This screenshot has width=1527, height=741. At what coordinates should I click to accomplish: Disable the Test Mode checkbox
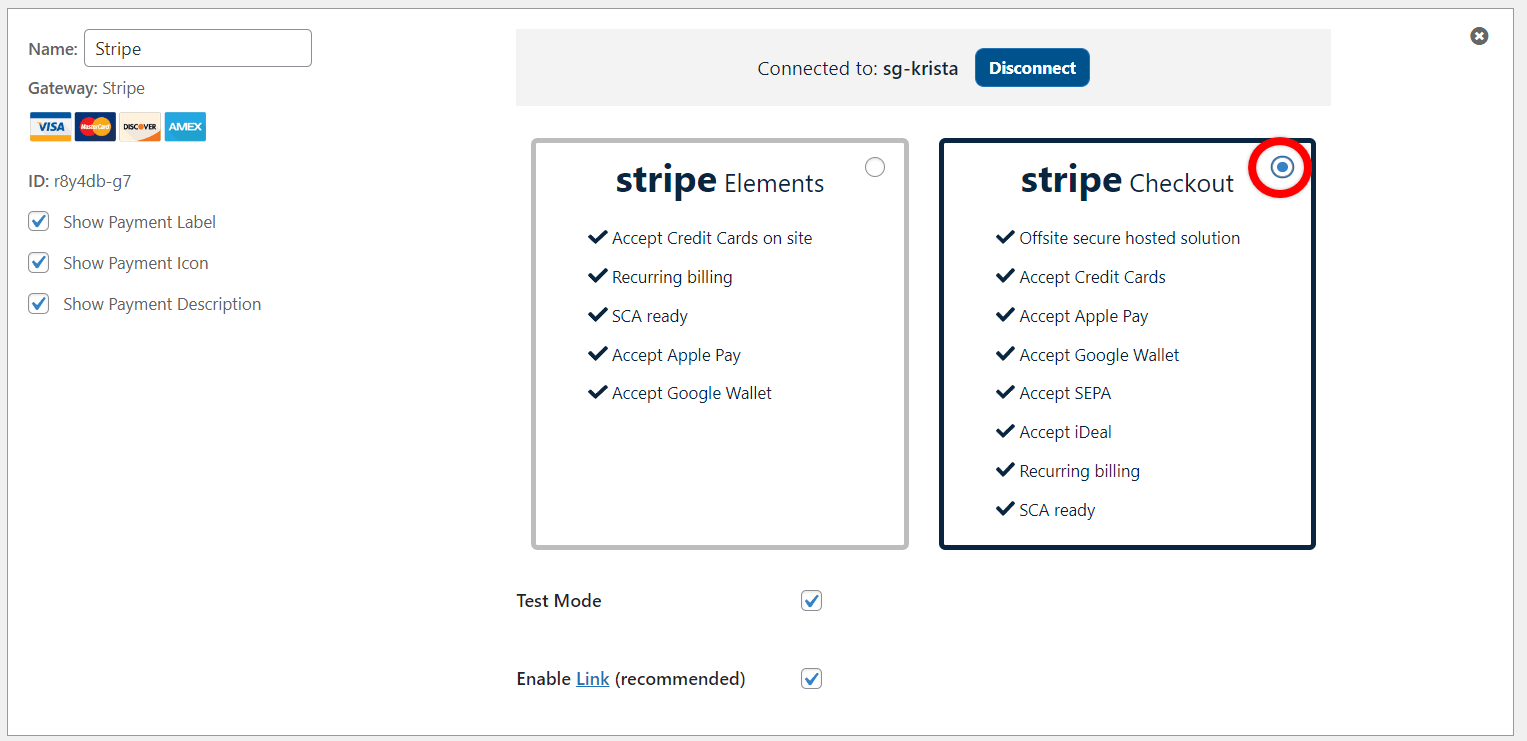(x=811, y=601)
